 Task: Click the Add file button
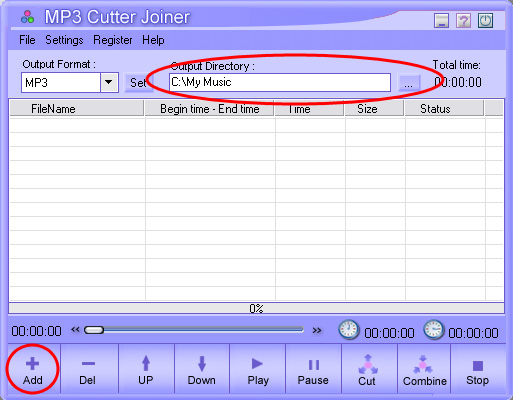point(33,369)
